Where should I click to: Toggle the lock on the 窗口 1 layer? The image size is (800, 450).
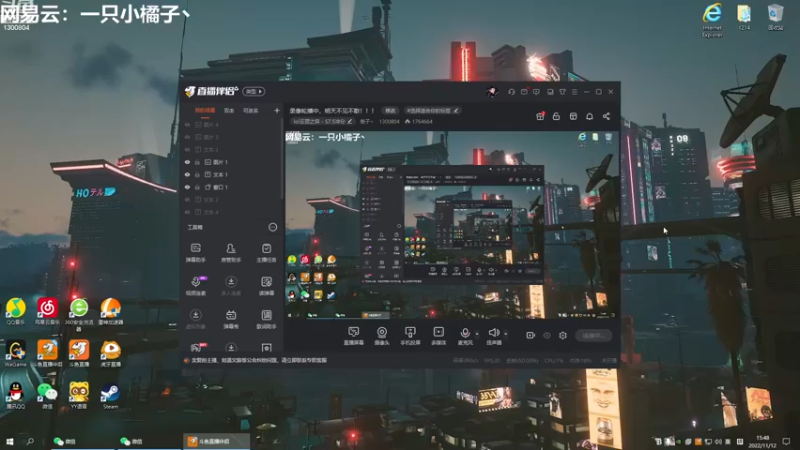pos(197,187)
